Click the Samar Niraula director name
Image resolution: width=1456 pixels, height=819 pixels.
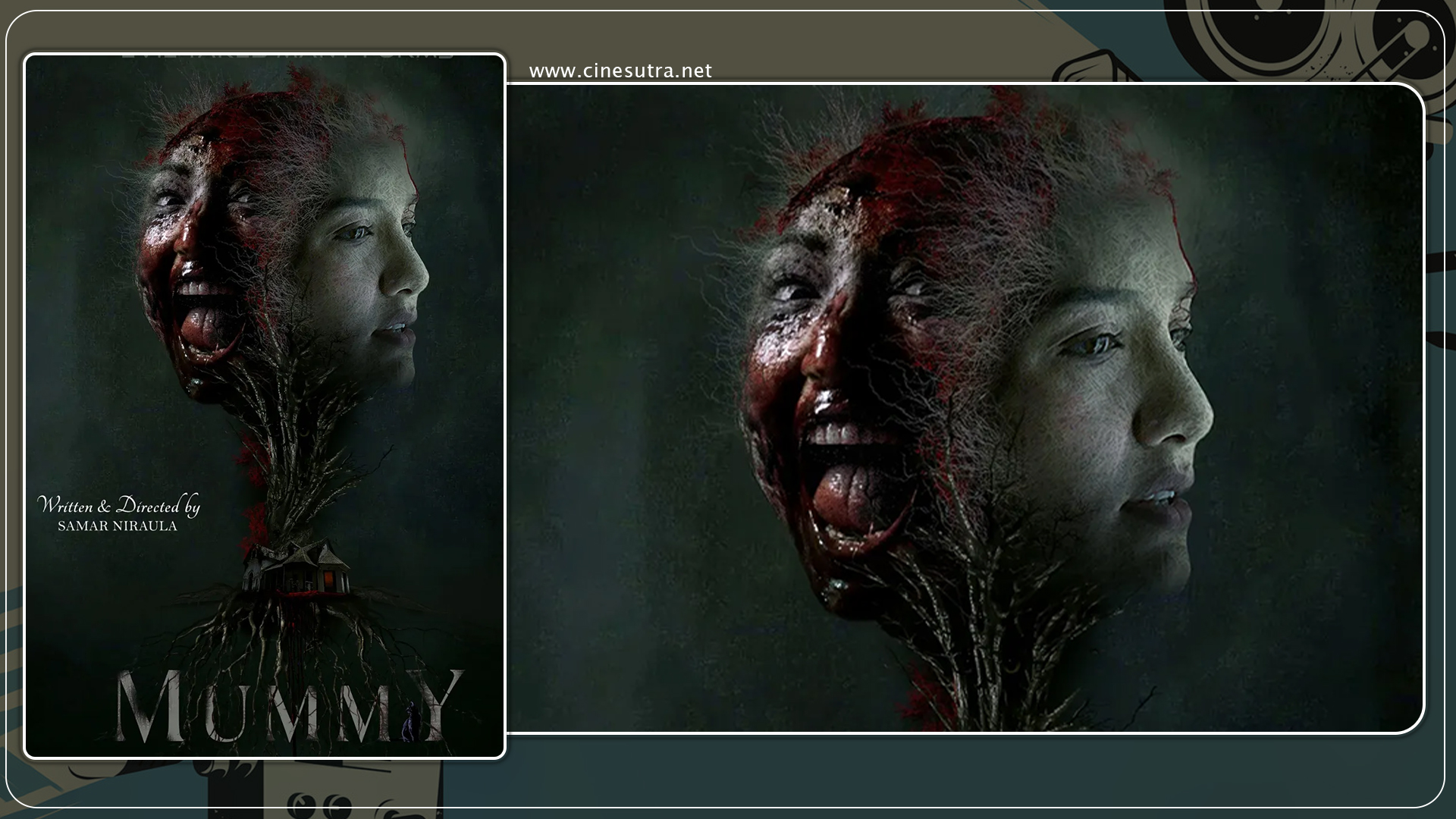118,526
